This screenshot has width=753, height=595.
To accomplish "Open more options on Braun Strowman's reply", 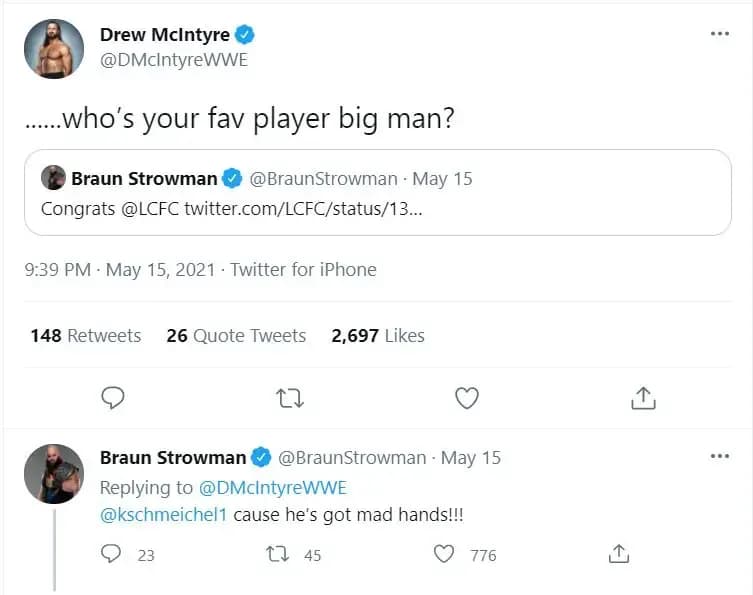I will pos(719,457).
